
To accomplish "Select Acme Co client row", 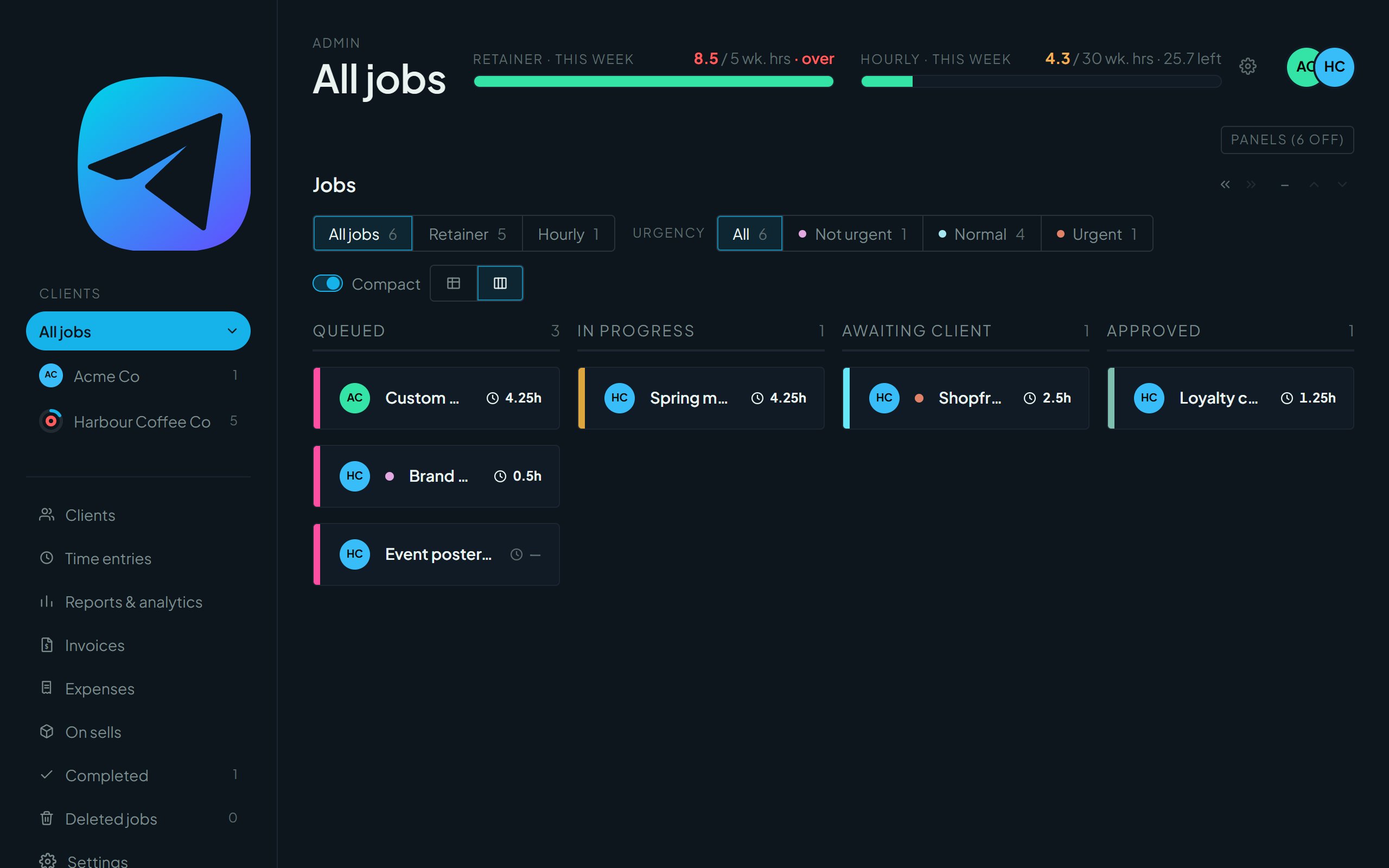I will tap(138, 376).
